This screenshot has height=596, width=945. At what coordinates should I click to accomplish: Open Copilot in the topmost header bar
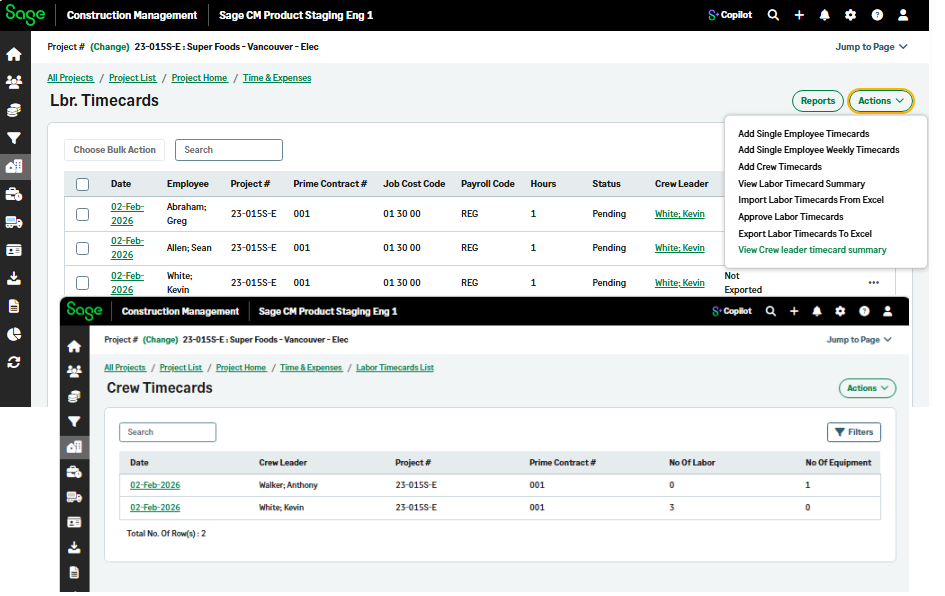pyautogui.click(x=730, y=15)
